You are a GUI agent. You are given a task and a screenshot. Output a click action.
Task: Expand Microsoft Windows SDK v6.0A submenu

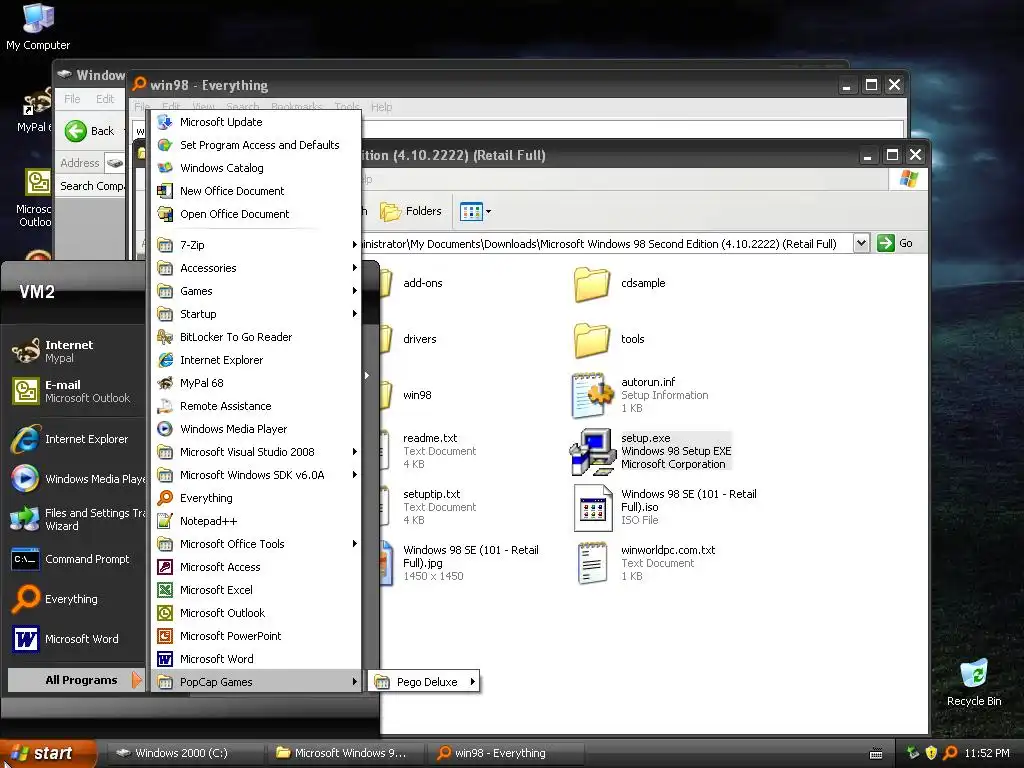[x=256, y=475]
